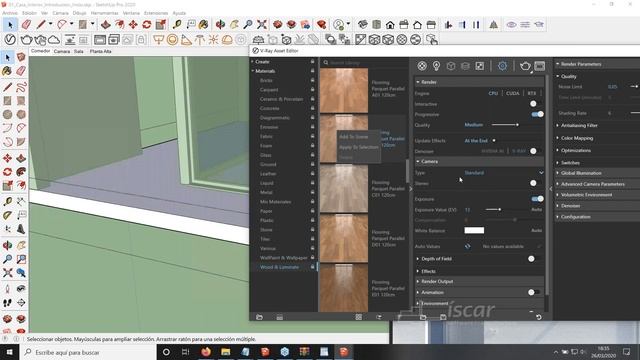Click the Zoom Extents tool in top toolbar

(x=262, y=24)
